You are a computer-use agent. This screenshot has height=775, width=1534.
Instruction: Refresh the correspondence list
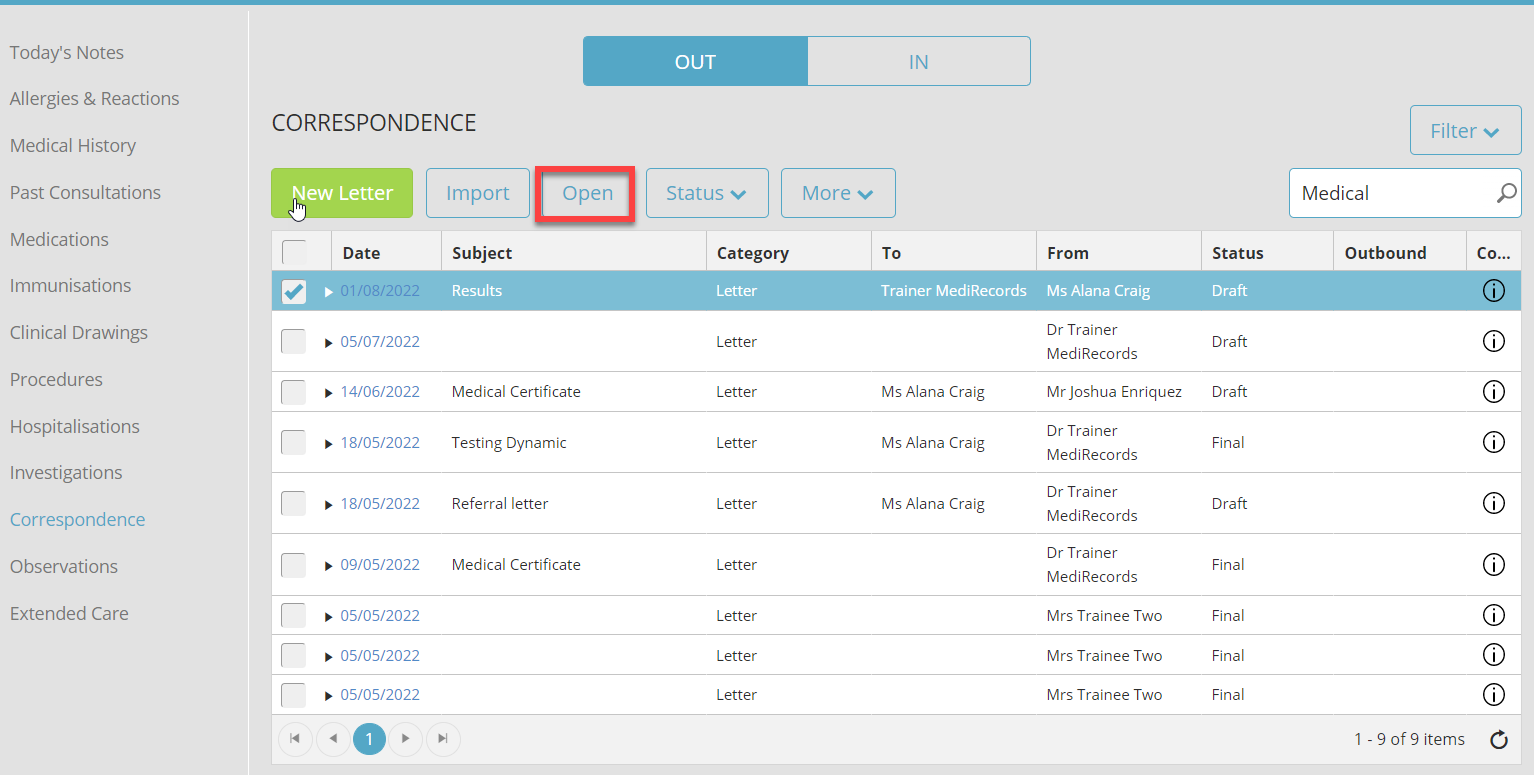point(1499,740)
